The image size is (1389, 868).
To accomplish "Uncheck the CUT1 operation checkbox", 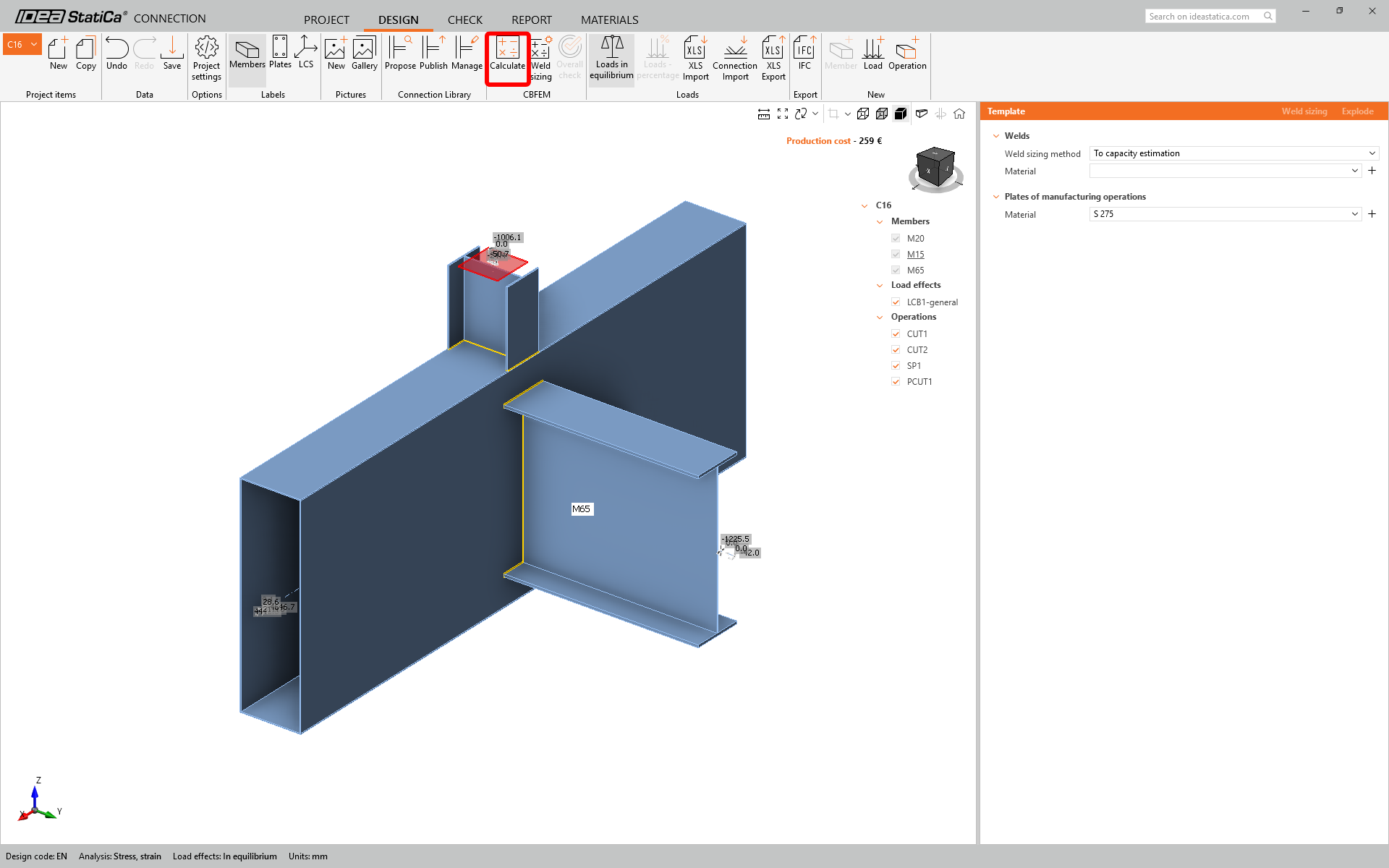I will coord(896,334).
